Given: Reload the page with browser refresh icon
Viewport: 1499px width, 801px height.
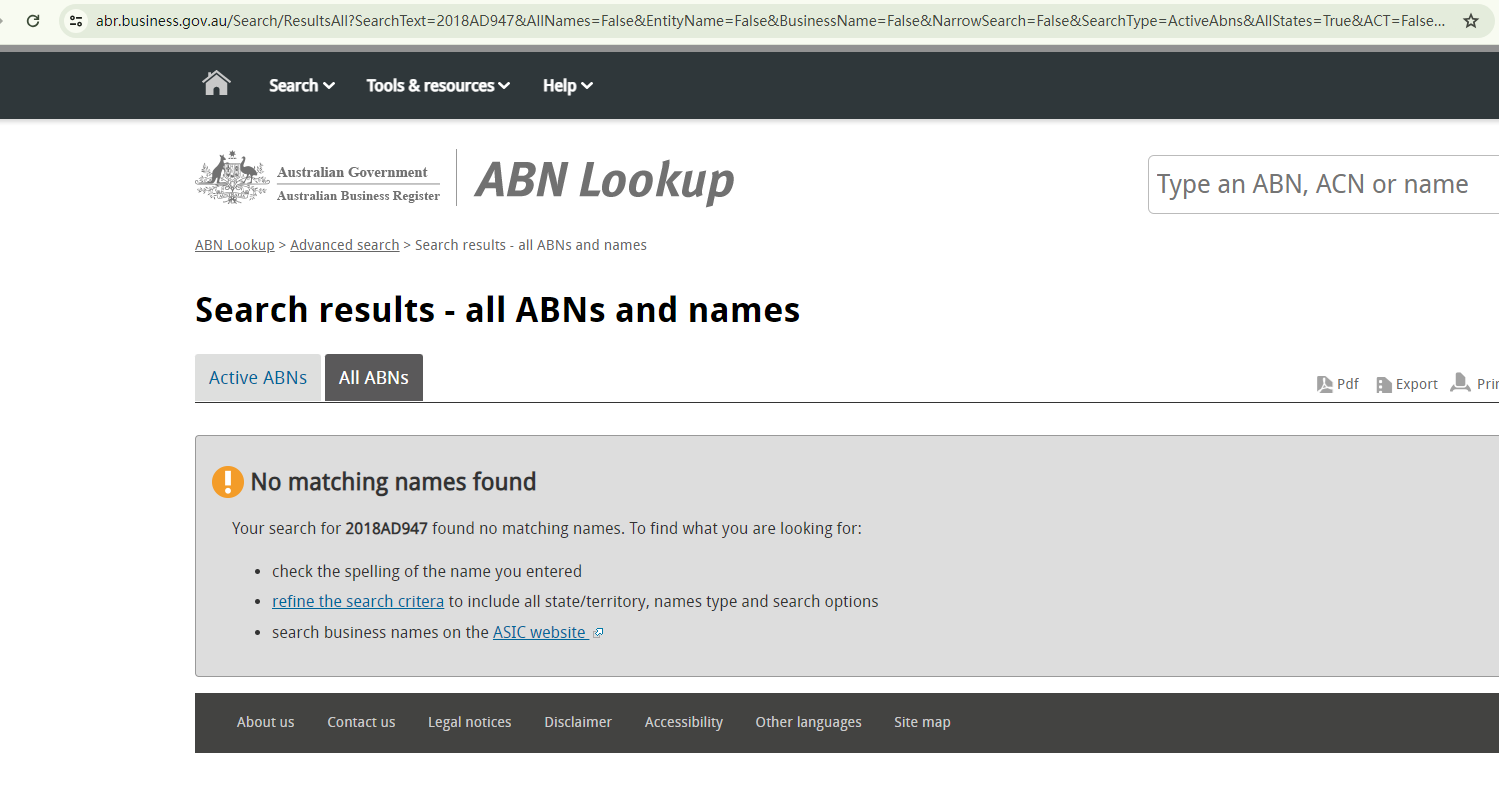Looking at the screenshot, I should tap(33, 20).
